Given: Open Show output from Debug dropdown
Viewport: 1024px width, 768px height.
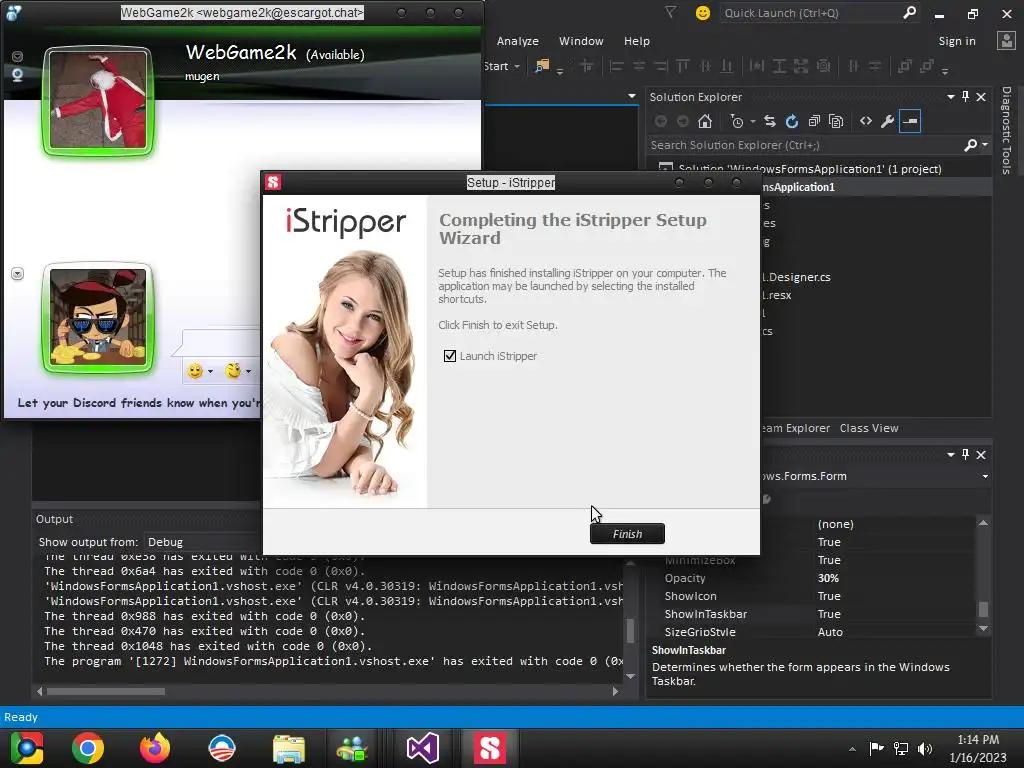Looking at the screenshot, I should pyautogui.click(x=202, y=542).
